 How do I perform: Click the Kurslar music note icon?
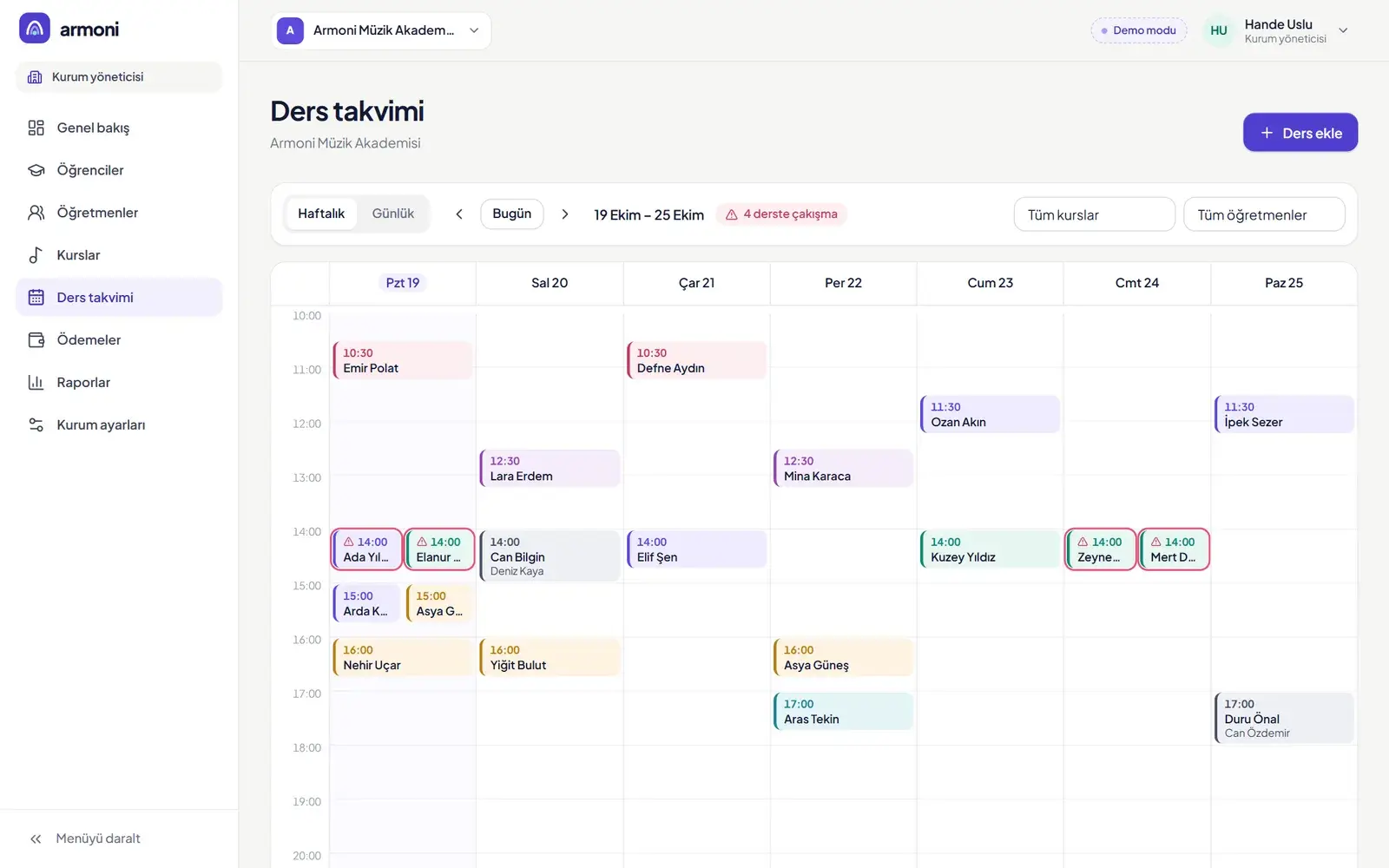[x=36, y=255]
